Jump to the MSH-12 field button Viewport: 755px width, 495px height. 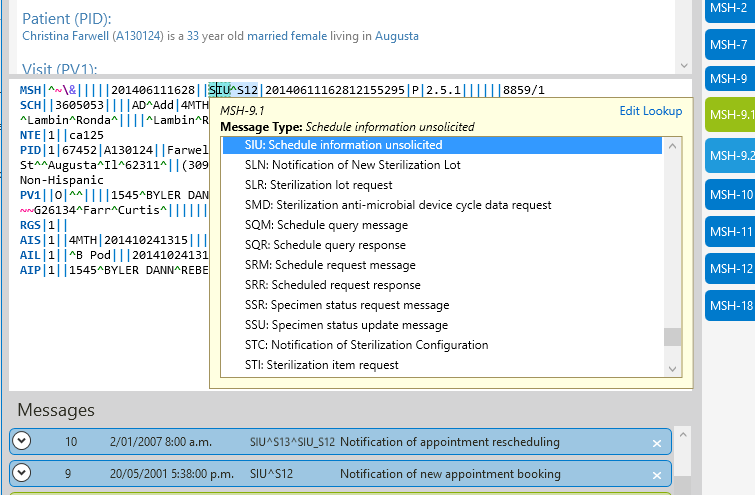tap(729, 268)
